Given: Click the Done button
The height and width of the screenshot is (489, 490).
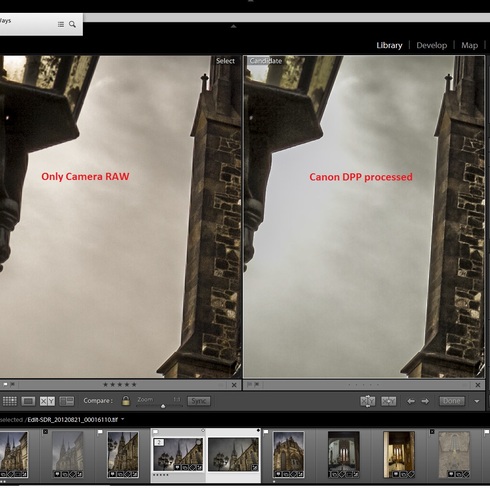Looking at the screenshot, I should (452, 401).
